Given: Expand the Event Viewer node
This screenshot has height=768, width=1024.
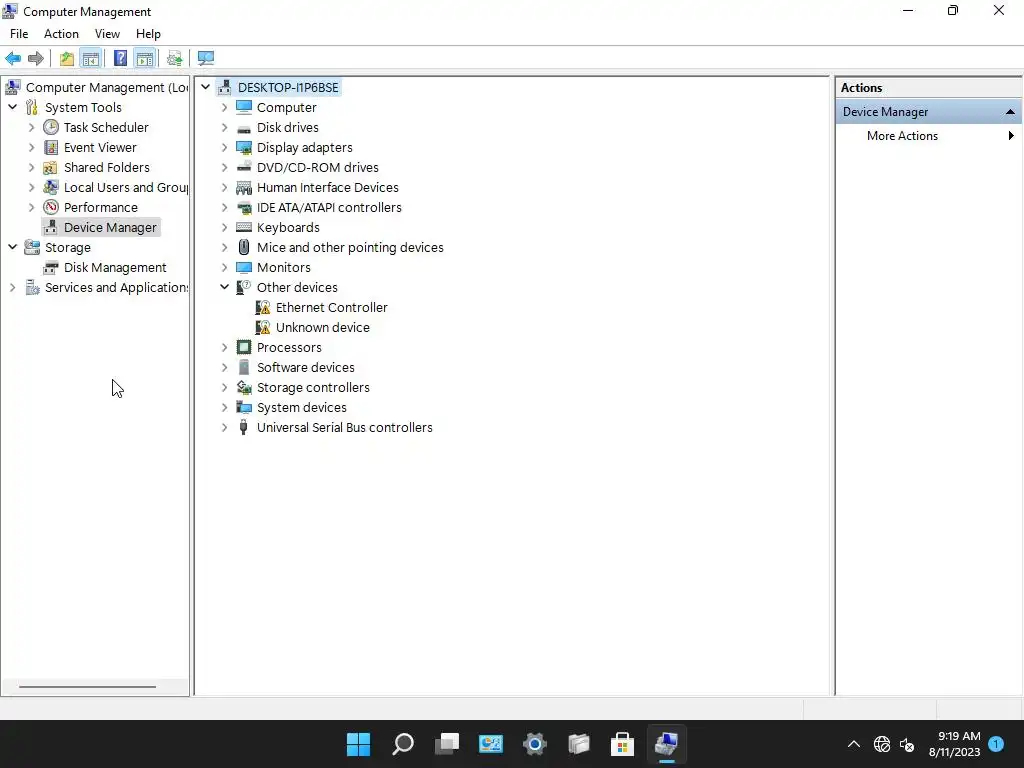Looking at the screenshot, I should coord(31,148).
